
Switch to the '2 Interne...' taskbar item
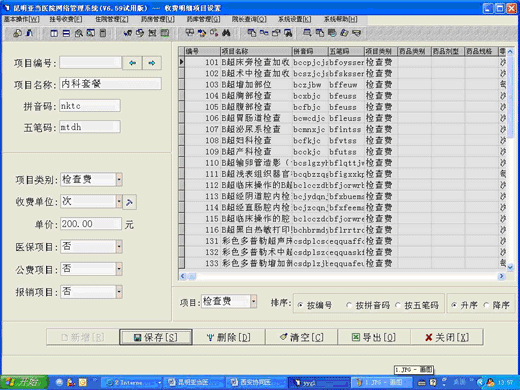tap(131, 382)
